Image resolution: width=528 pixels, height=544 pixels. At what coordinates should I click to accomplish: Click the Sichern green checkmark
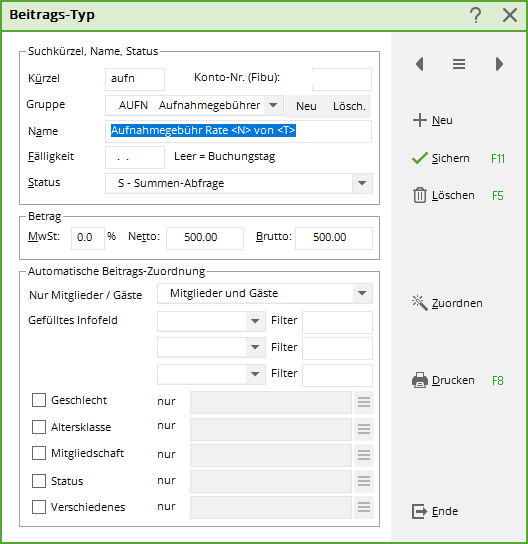420,158
